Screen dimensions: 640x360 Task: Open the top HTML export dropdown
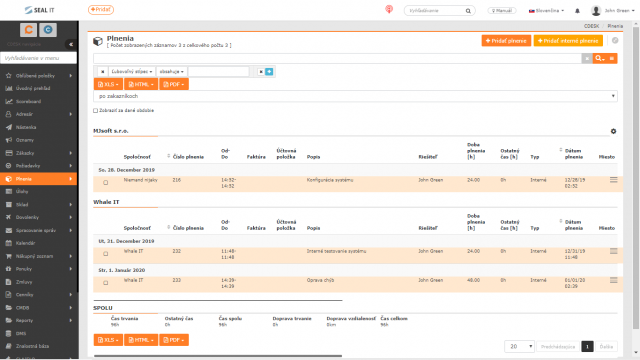coord(141,84)
